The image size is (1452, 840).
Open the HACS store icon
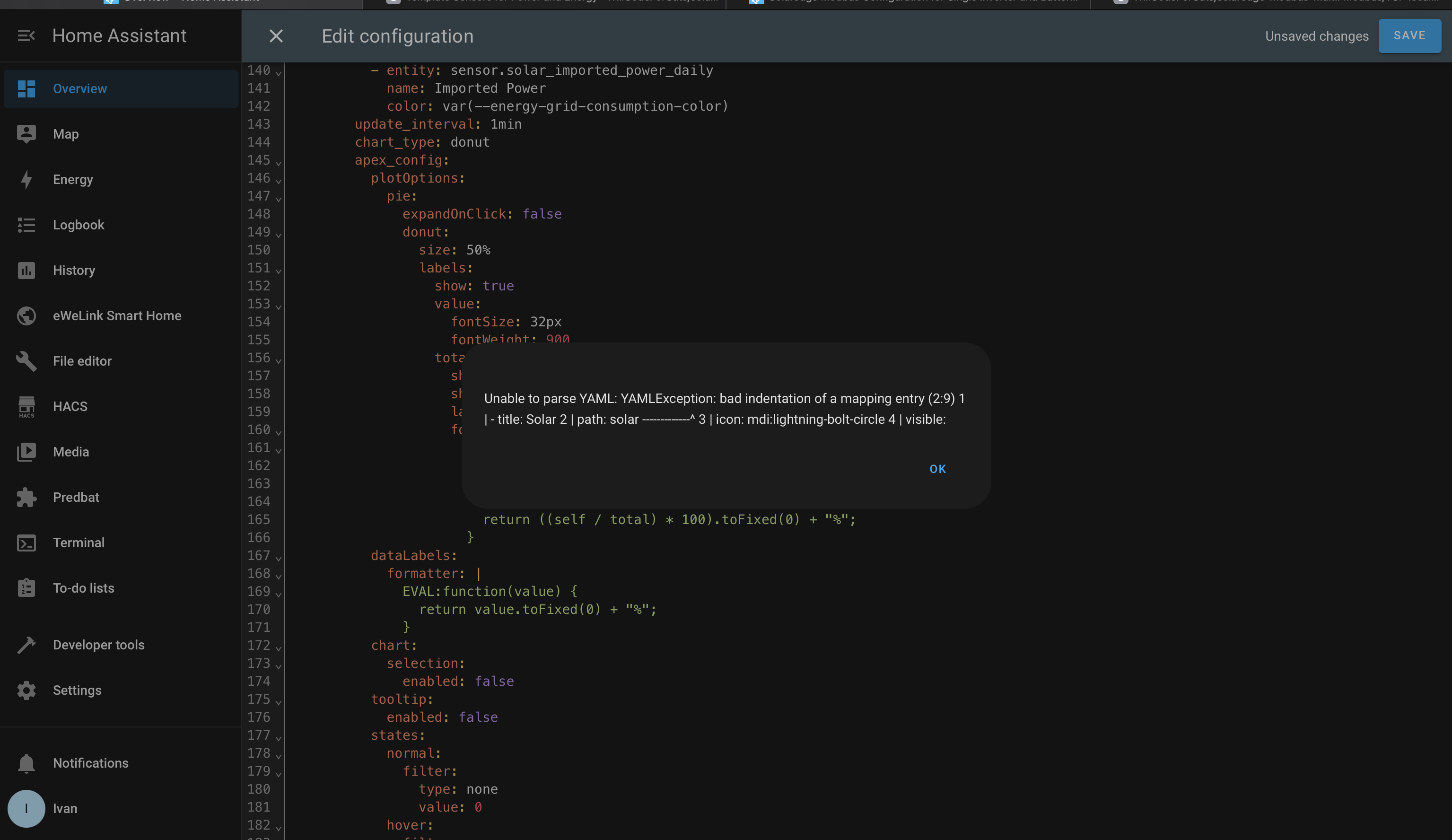click(26, 407)
